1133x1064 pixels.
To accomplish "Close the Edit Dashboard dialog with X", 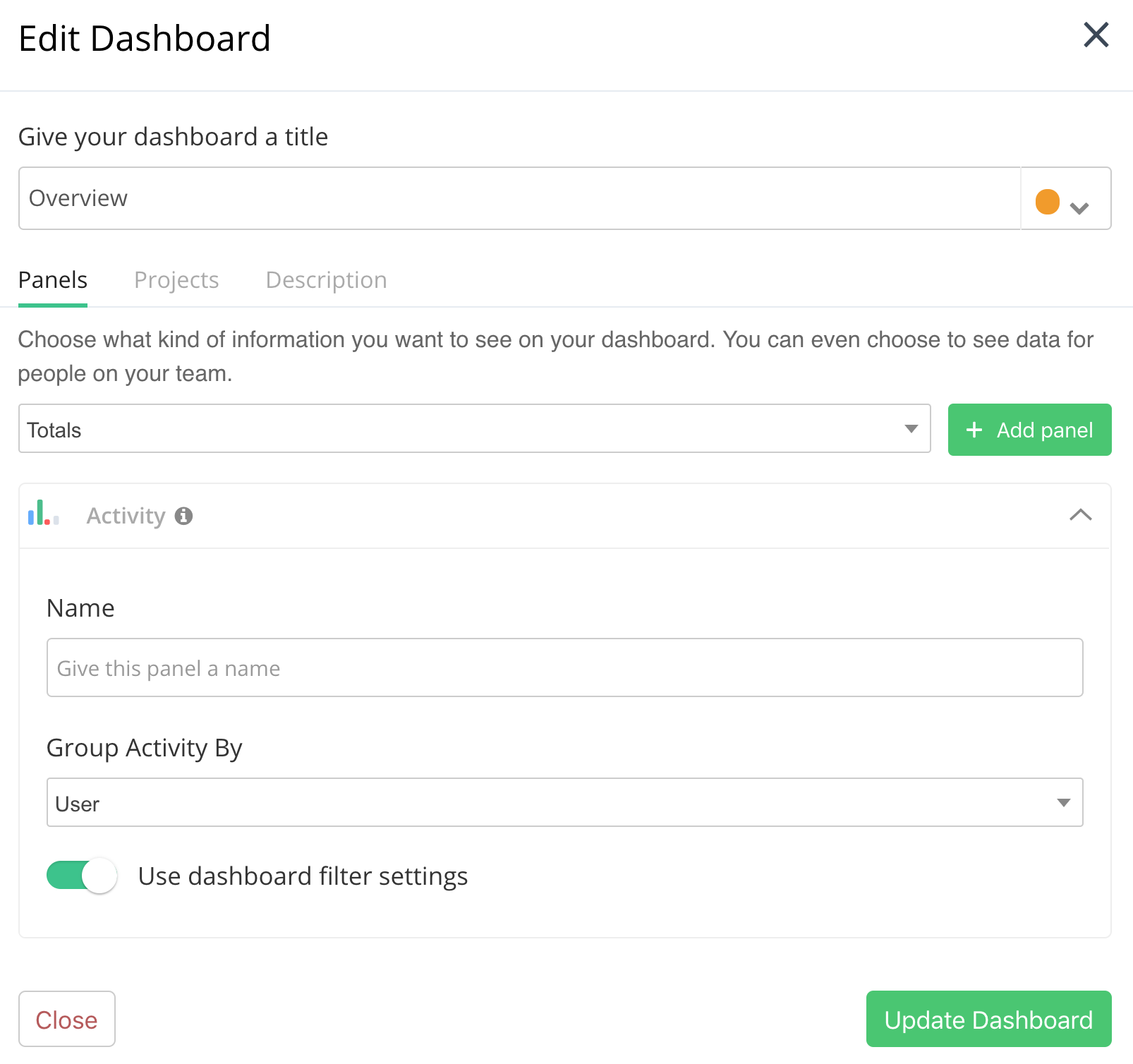I will (1096, 35).
